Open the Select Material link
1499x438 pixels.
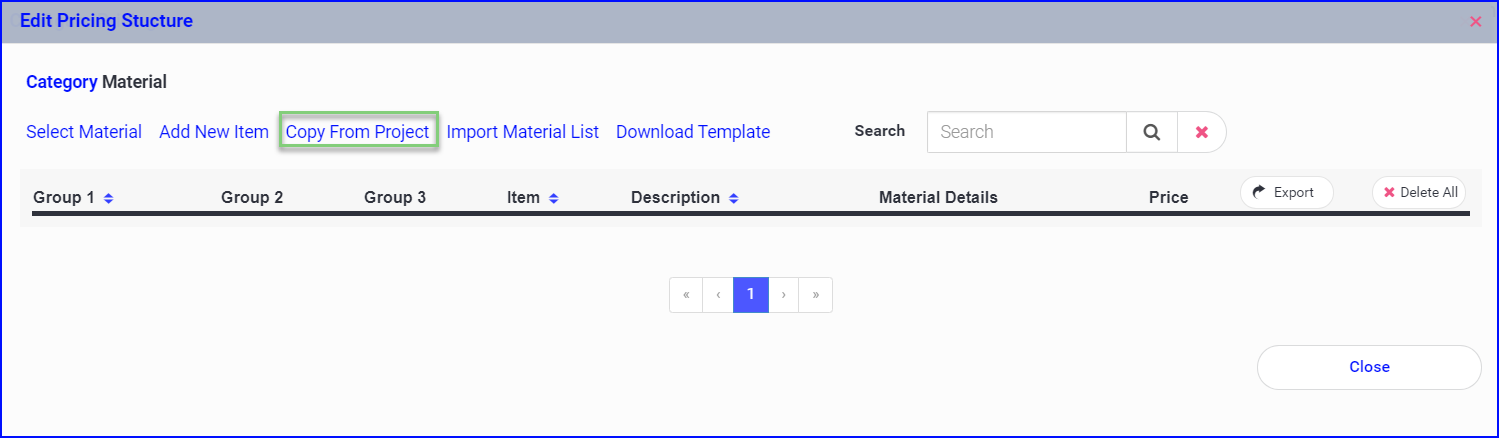(x=84, y=132)
